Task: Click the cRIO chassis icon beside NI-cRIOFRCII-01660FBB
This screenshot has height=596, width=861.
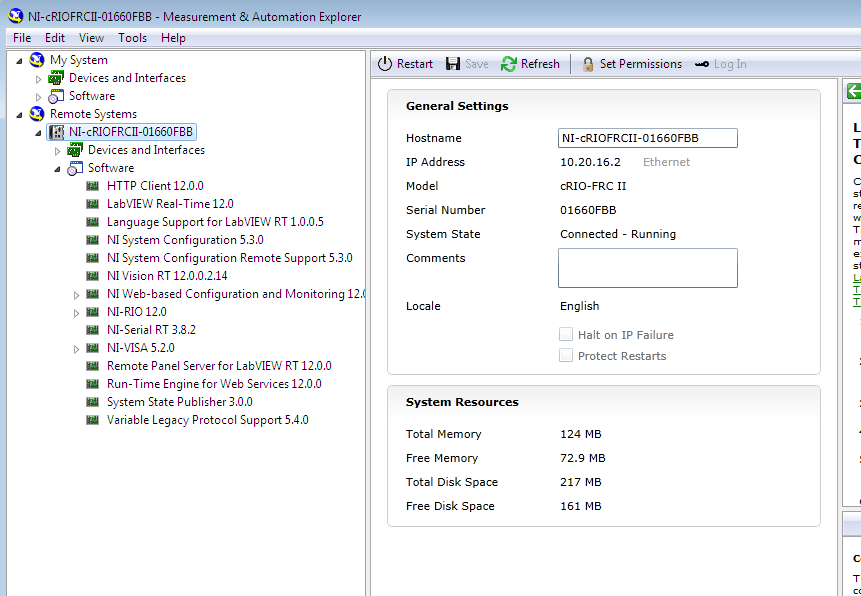Action: pyautogui.click(x=56, y=132)
